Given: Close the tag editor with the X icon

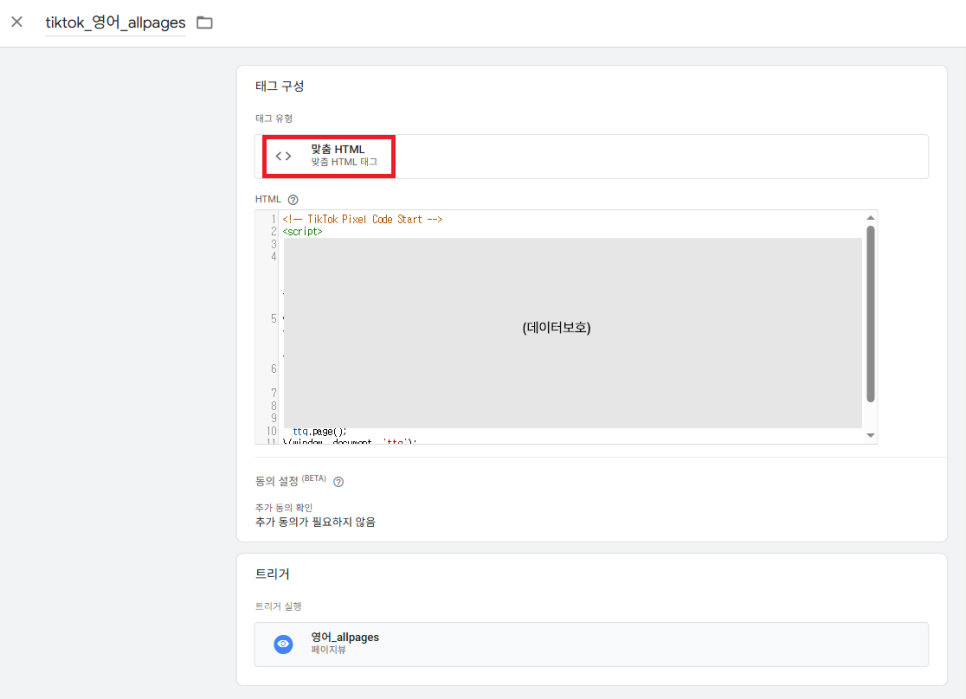Looking at the screenshot, I should 16,22.
